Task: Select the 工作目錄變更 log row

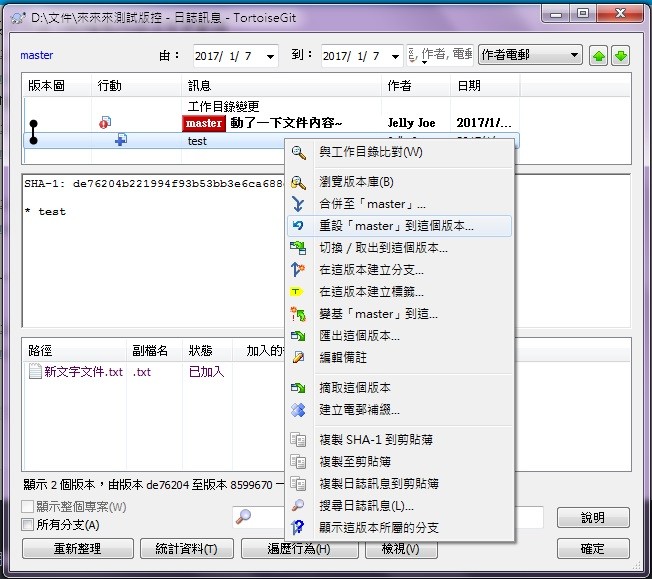Action: tap(271, 106)
